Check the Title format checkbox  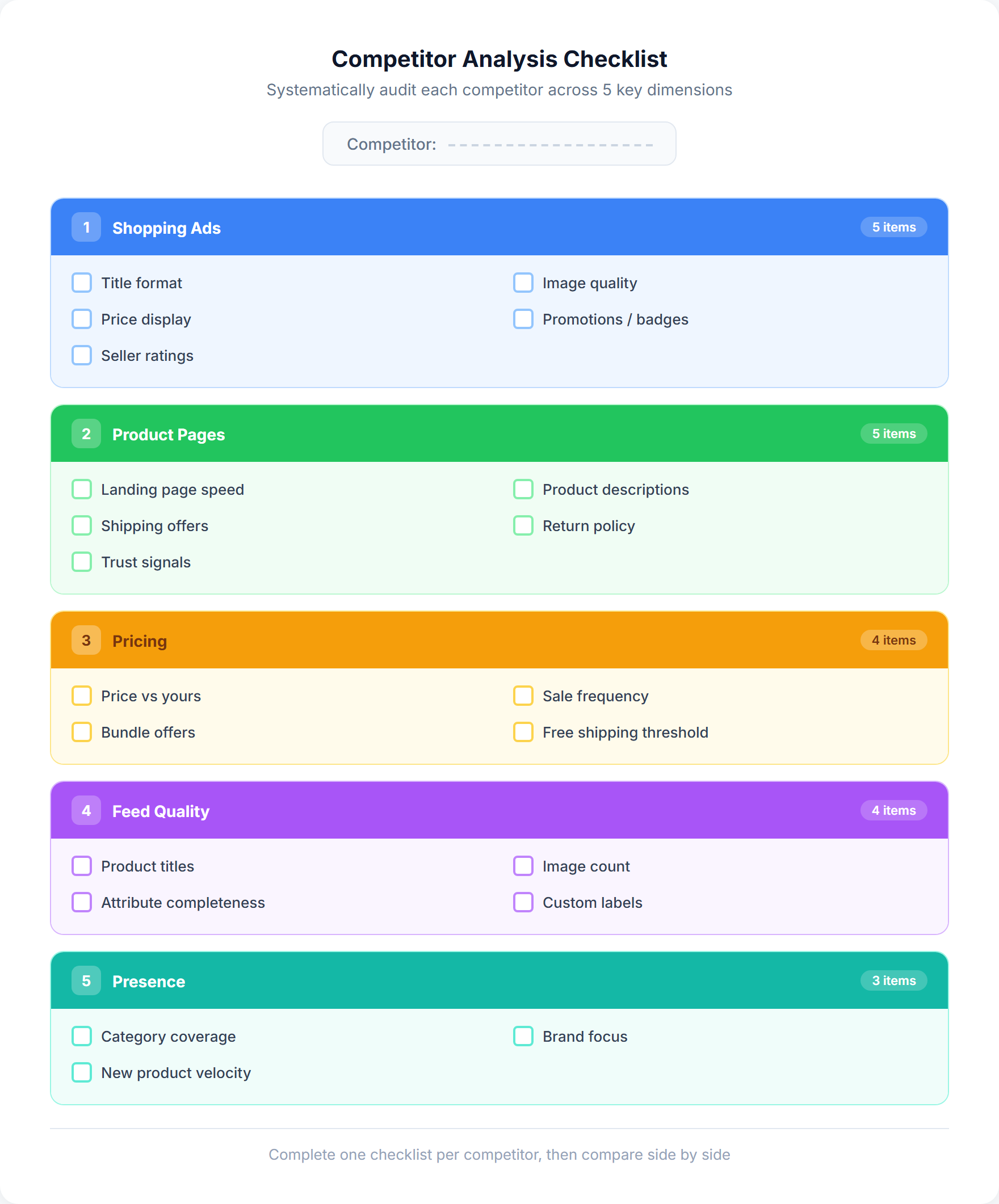[x=81, y=283]
